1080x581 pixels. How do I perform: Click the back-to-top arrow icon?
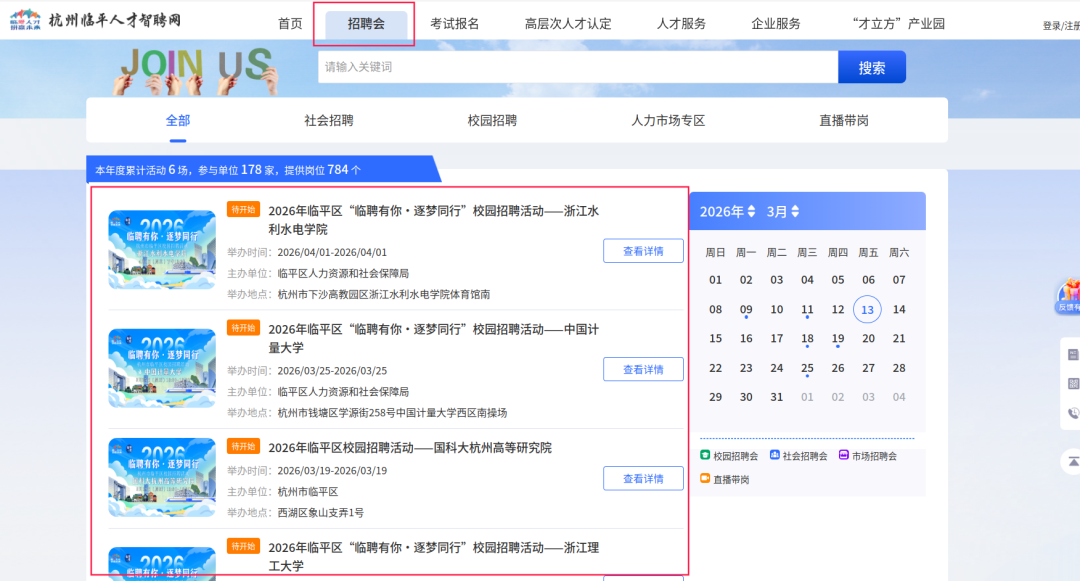coord(1072,461)
